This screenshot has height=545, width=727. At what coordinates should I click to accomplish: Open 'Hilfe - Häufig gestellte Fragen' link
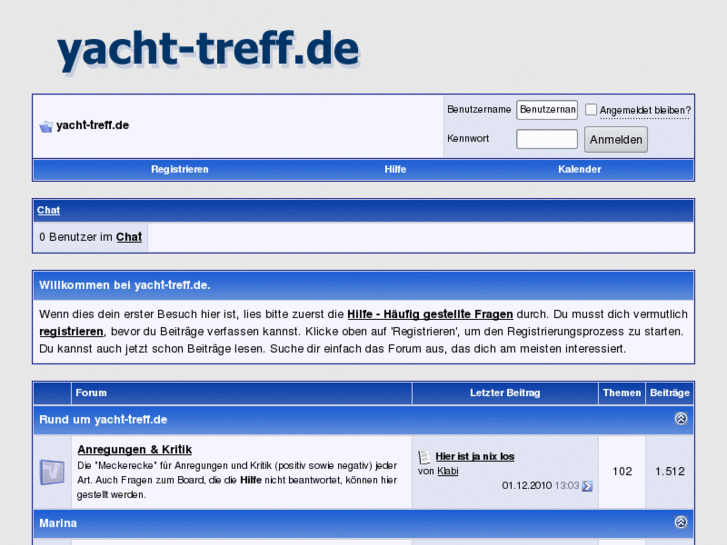coord(430,314)
